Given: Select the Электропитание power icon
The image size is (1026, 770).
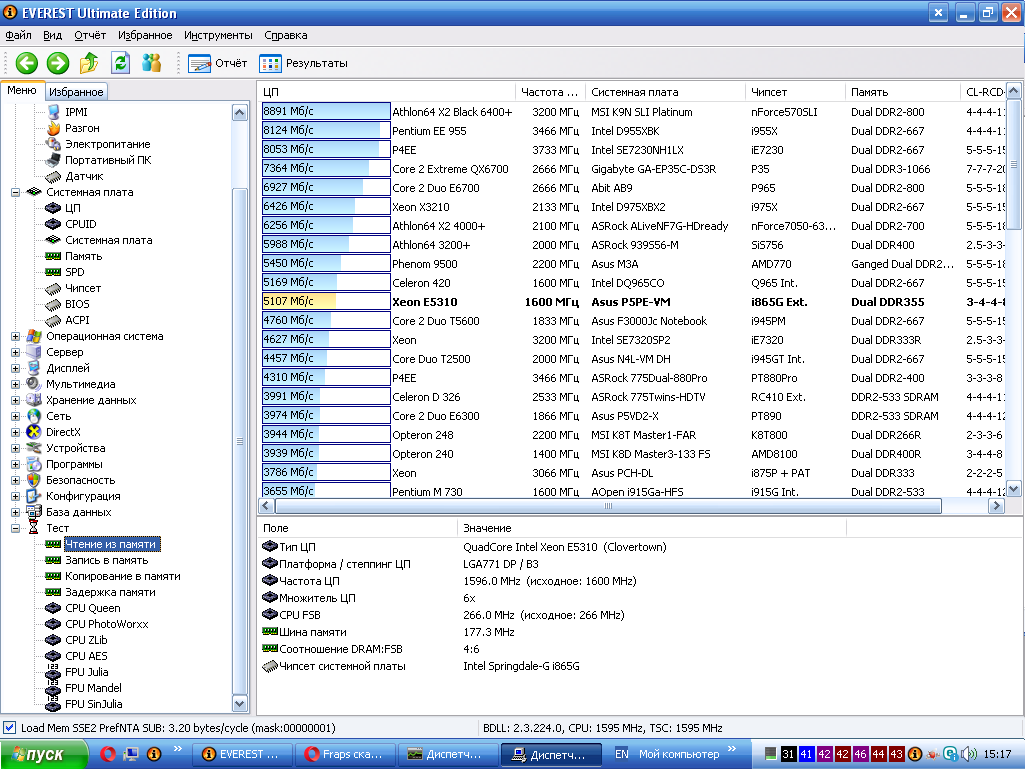Looking at the screenshot, I should (x=53, y=144).
